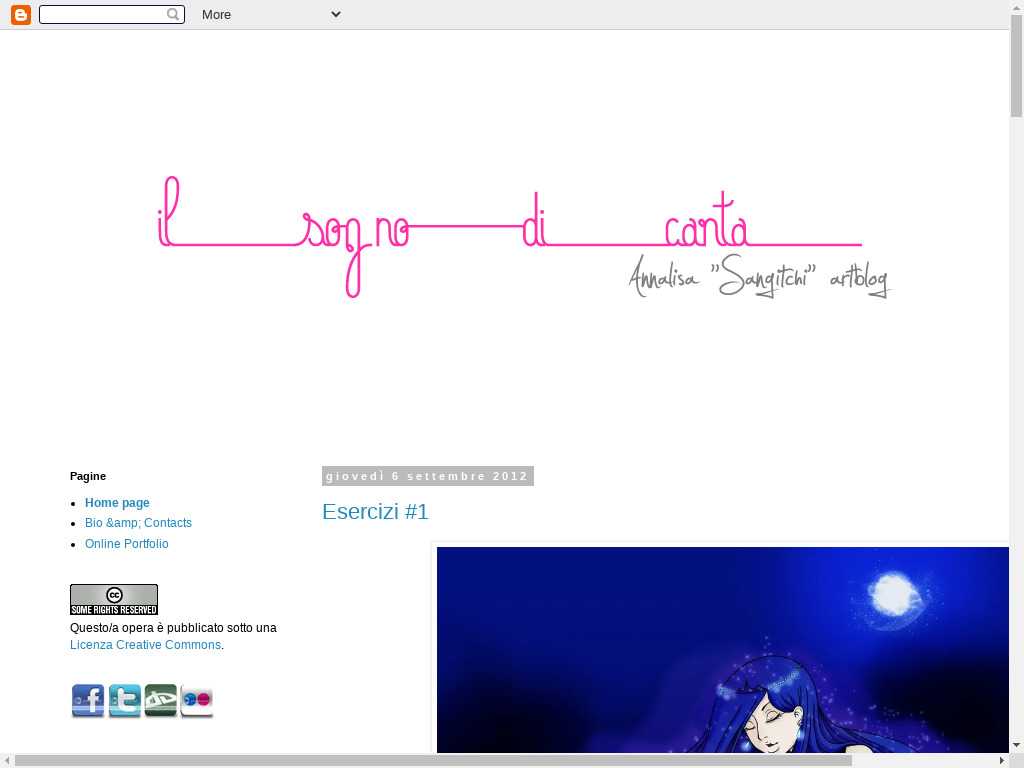This screenshot has height=768, width=1024.
Task: Open Online Portfolio page
Action: 127,544
